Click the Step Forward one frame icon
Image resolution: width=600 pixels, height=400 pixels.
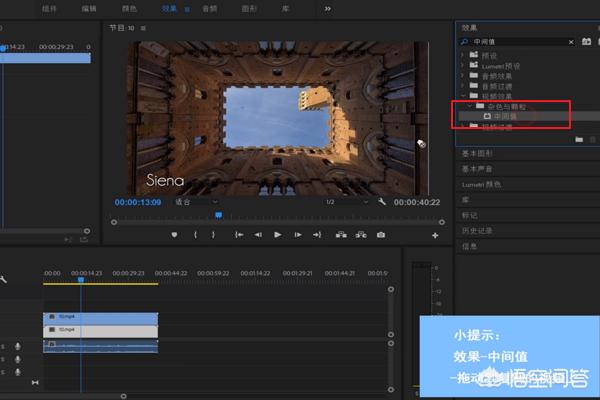[297, 235]
